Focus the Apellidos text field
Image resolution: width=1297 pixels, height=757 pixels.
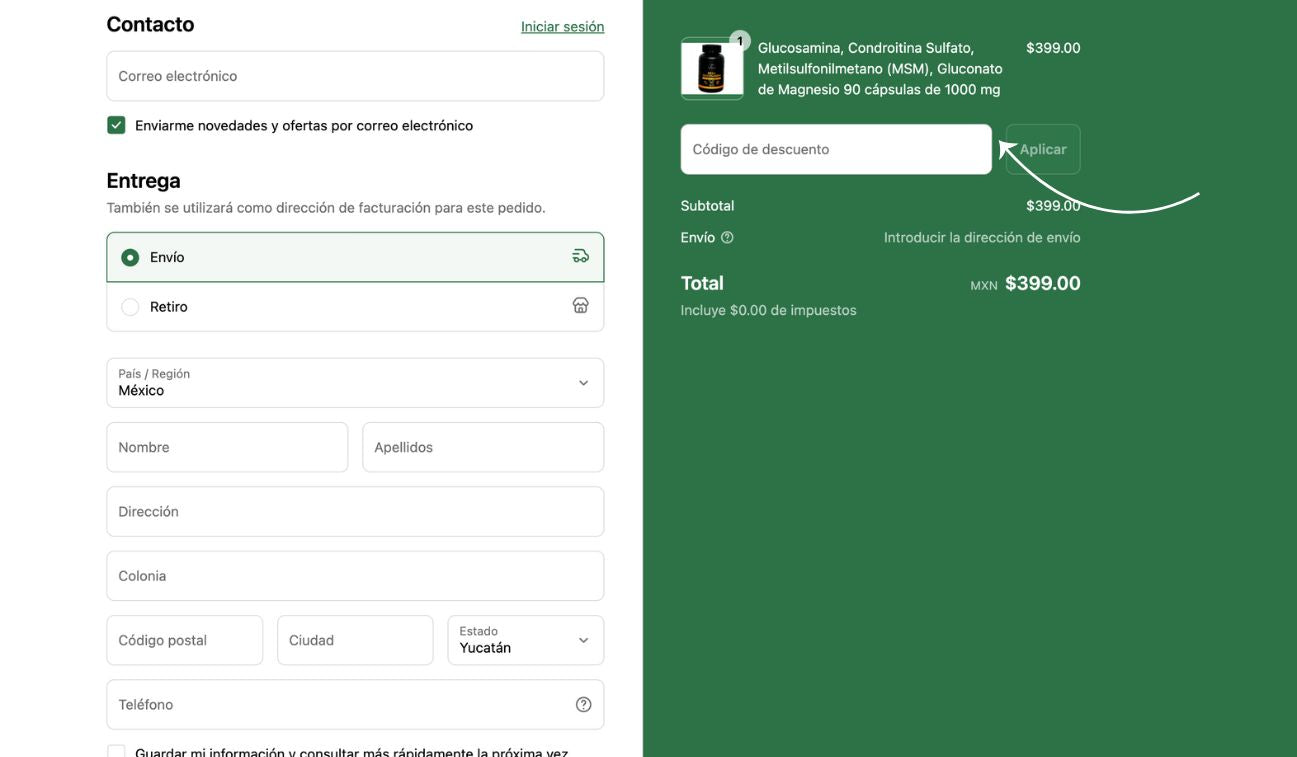482,447
